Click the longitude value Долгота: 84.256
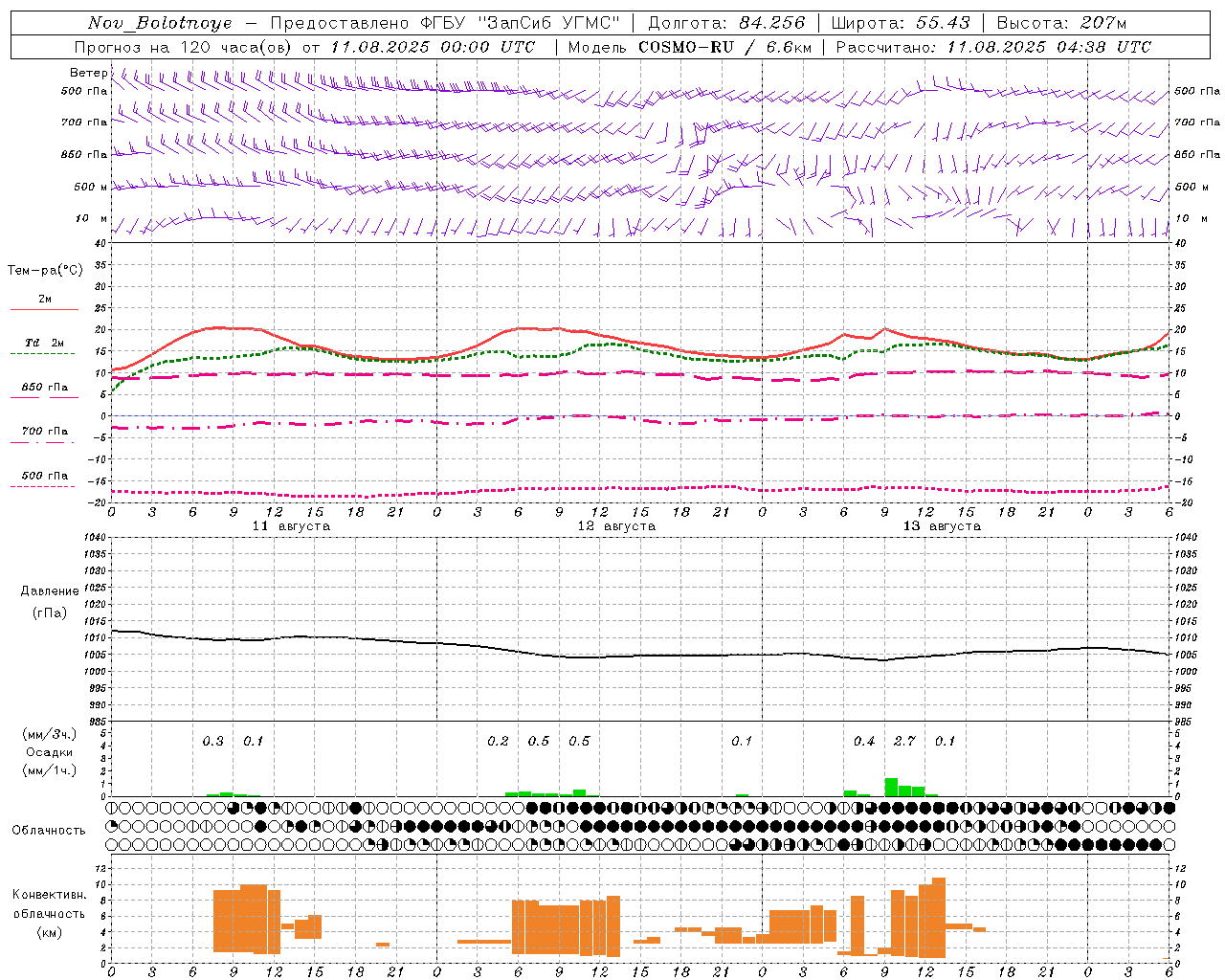Screen dimensions: 1225x980 [x=726, y=23]
